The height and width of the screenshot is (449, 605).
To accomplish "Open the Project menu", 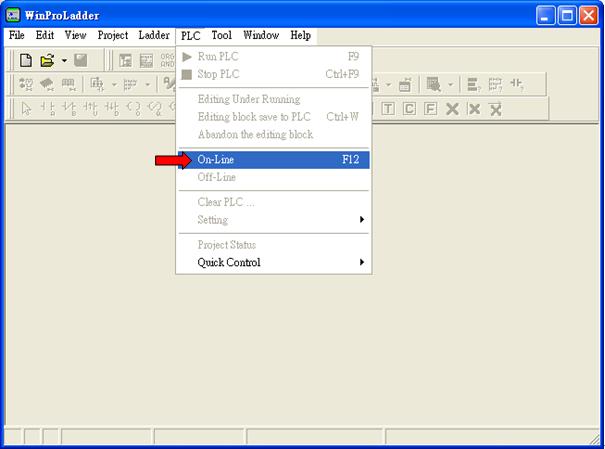I will pyautogui.click(x=113, y=35).
